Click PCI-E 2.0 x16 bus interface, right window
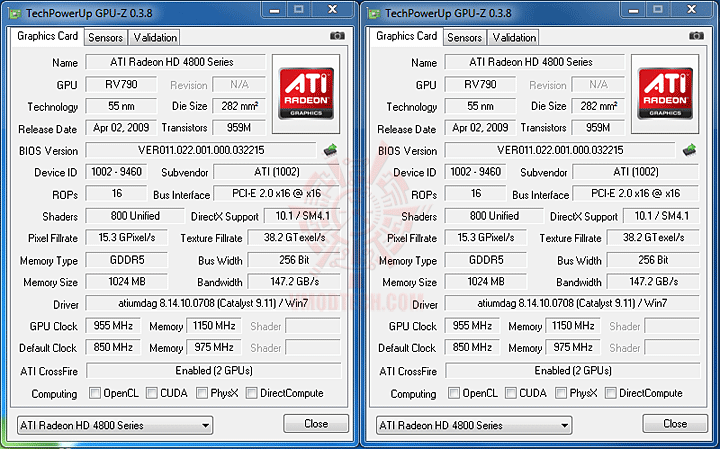The height and width of the screenshot is (449, 720). tap(636, 193)
